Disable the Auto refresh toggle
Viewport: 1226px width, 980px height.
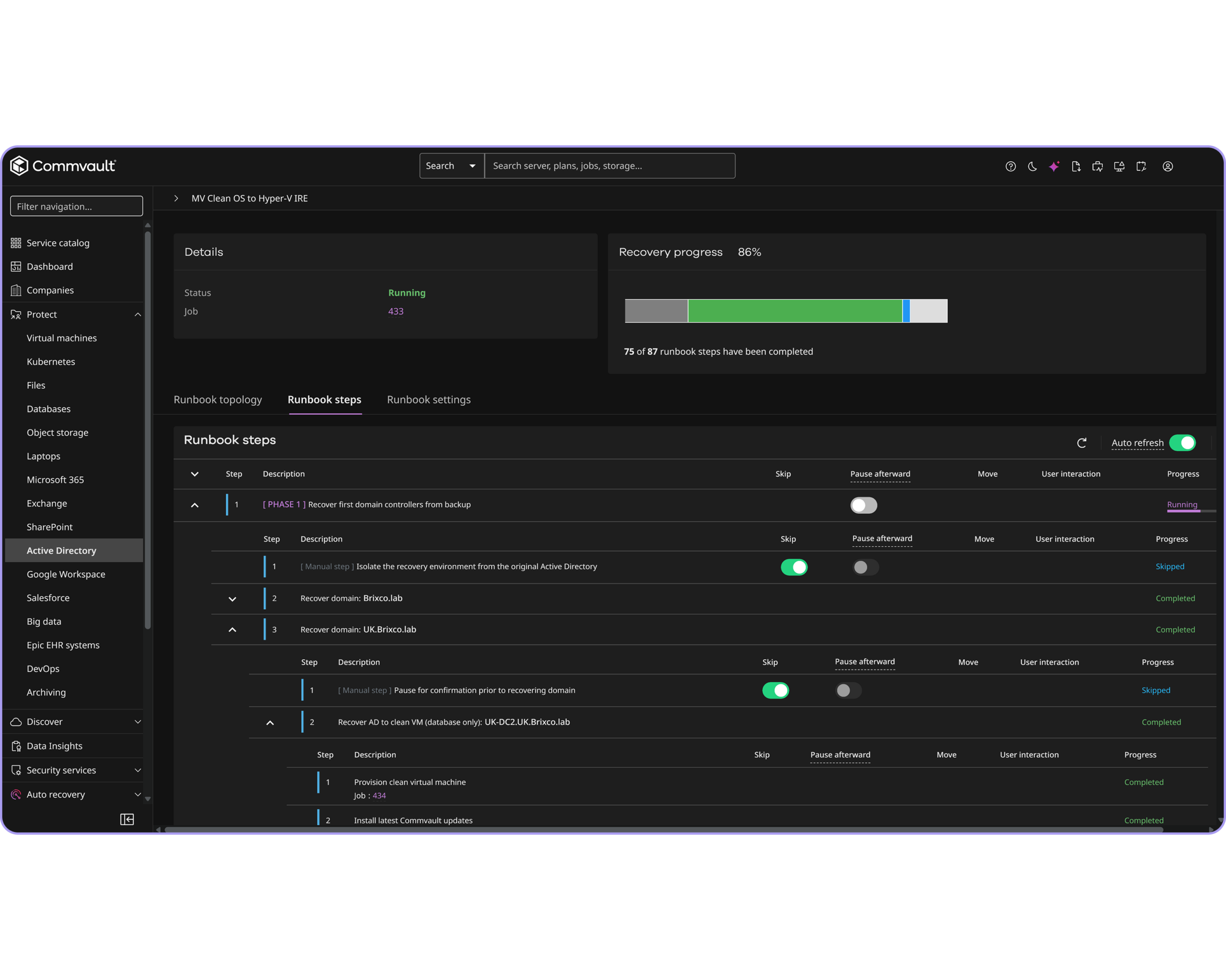1182,443
